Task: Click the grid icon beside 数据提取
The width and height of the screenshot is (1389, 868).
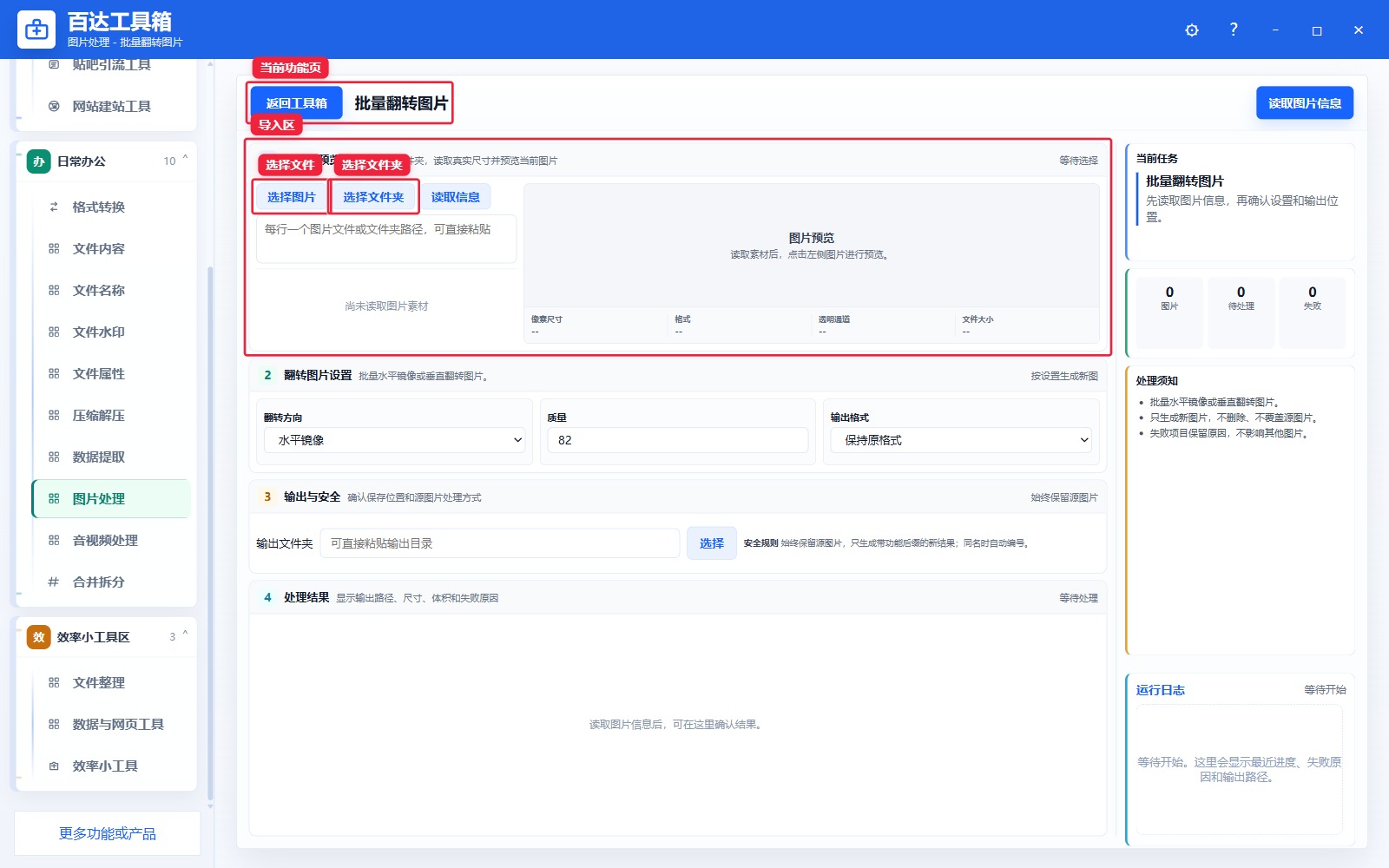Action: click(54, 457)
